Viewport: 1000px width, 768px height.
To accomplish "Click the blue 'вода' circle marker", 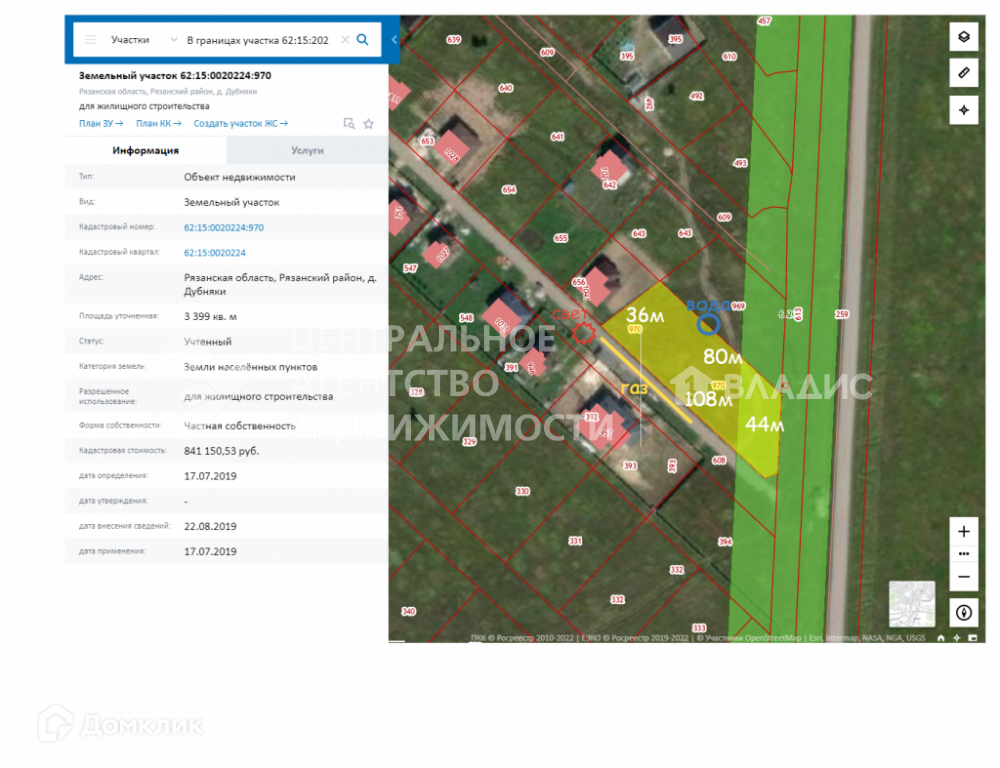I will (708, 325).
